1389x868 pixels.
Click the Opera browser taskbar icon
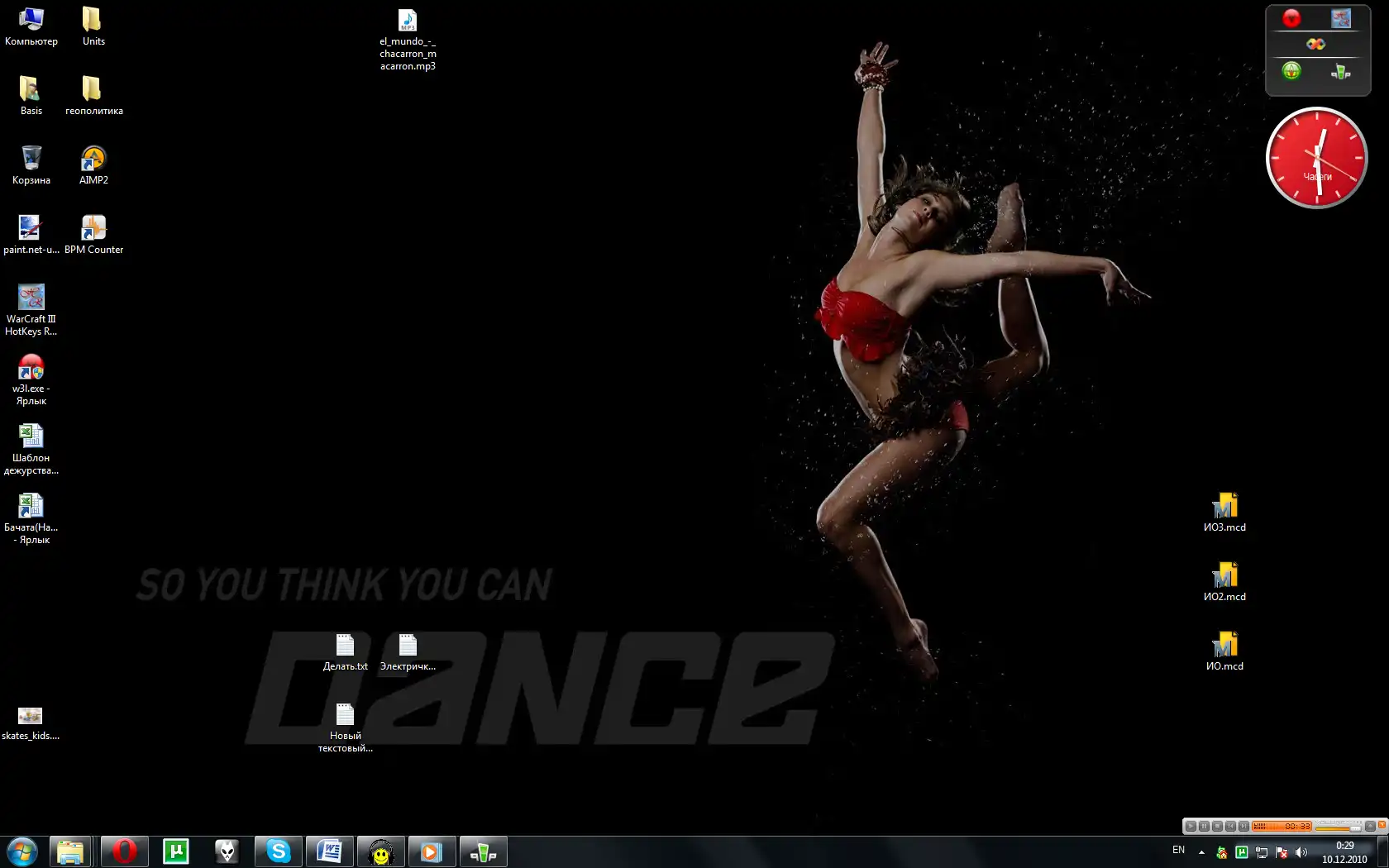[x=124, y=851]
